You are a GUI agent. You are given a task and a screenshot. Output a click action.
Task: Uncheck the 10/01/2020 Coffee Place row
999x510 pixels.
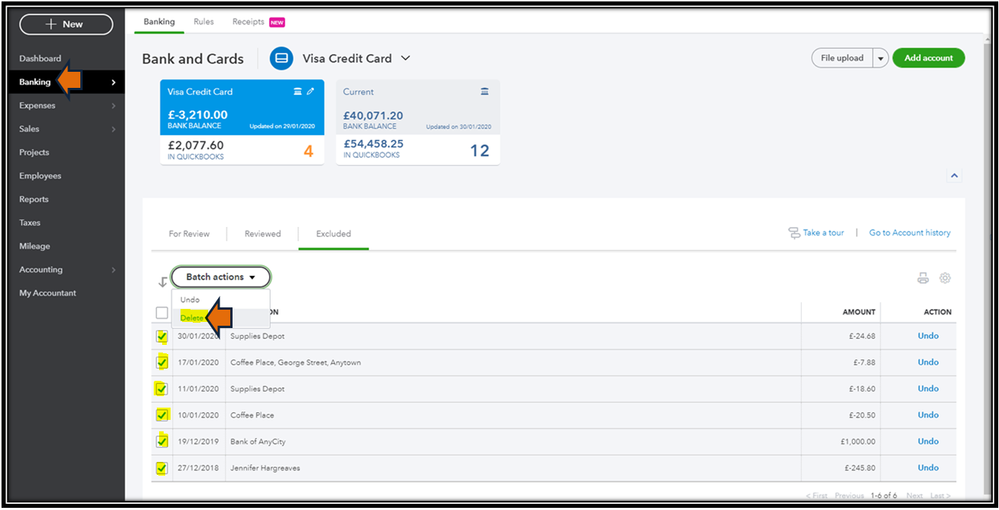pos(162,415)
